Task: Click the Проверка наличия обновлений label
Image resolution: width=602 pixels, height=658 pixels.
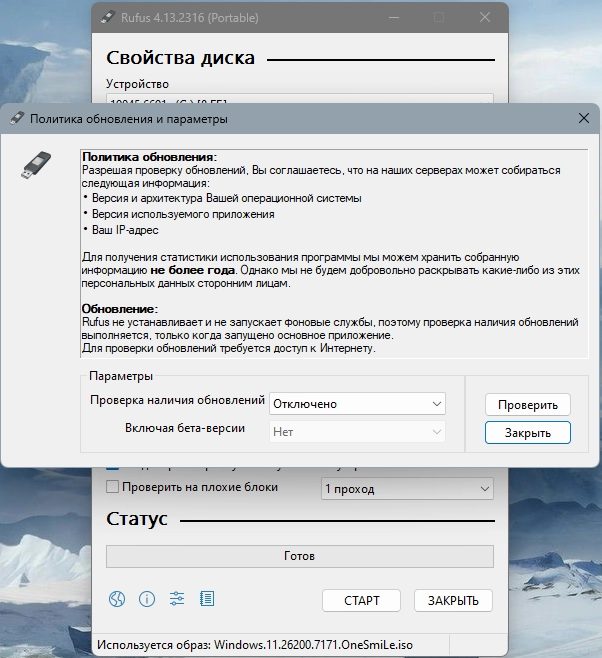Action: click(x=177, y=400)
